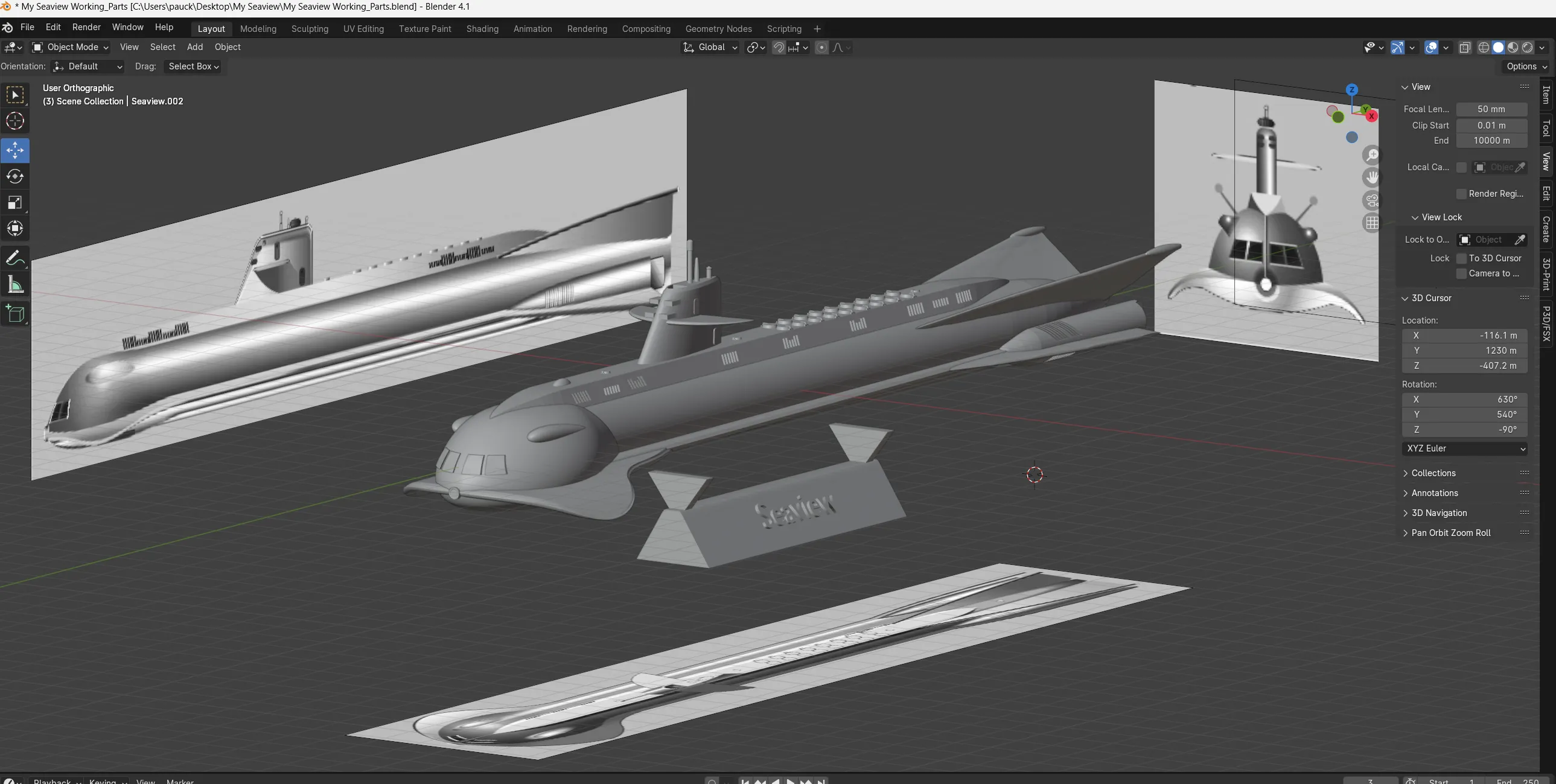
Task: Open the Add menu in viewport header
Action: click(x=194, y=47)
